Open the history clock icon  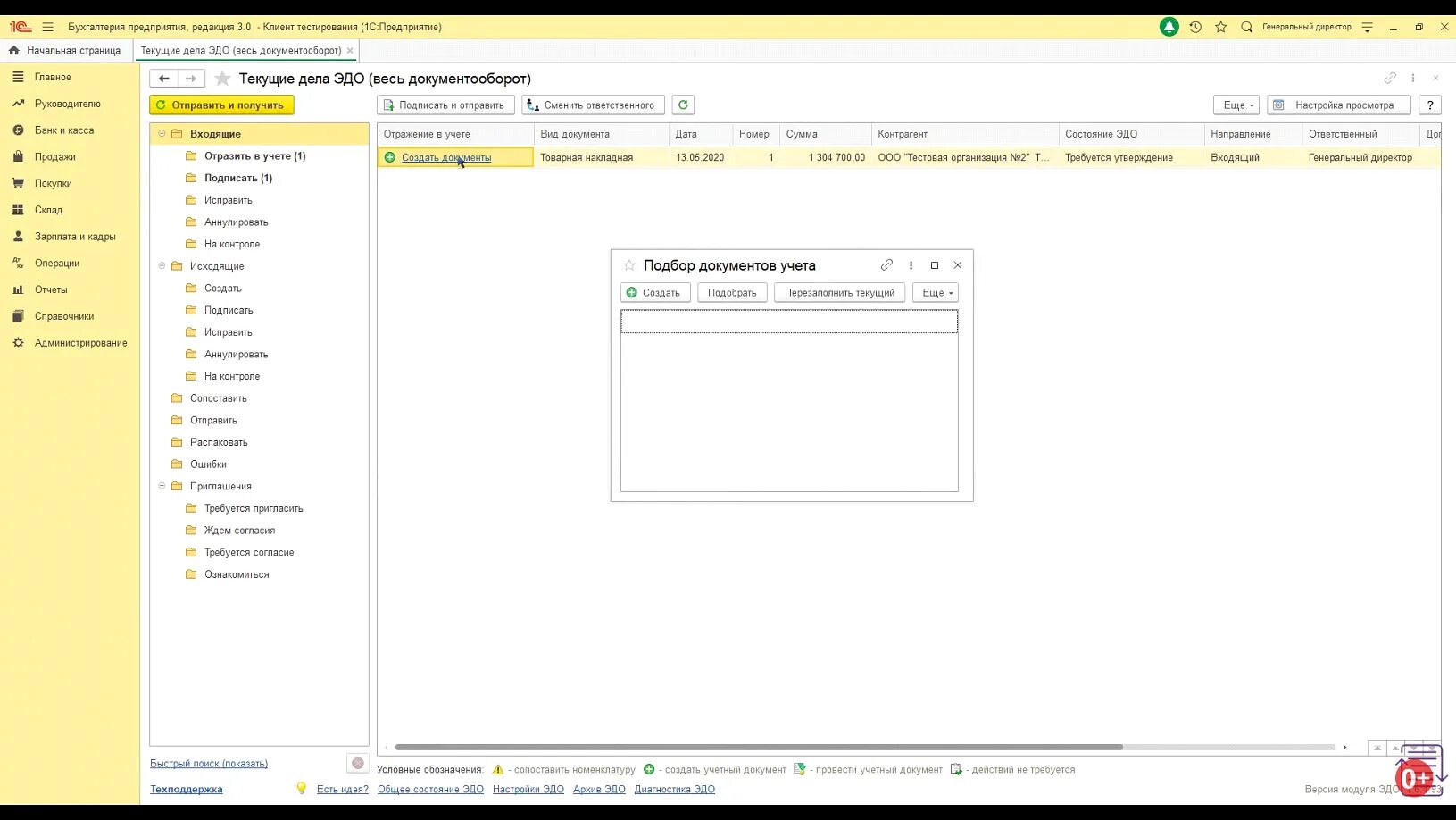(x=1195, y=27)
